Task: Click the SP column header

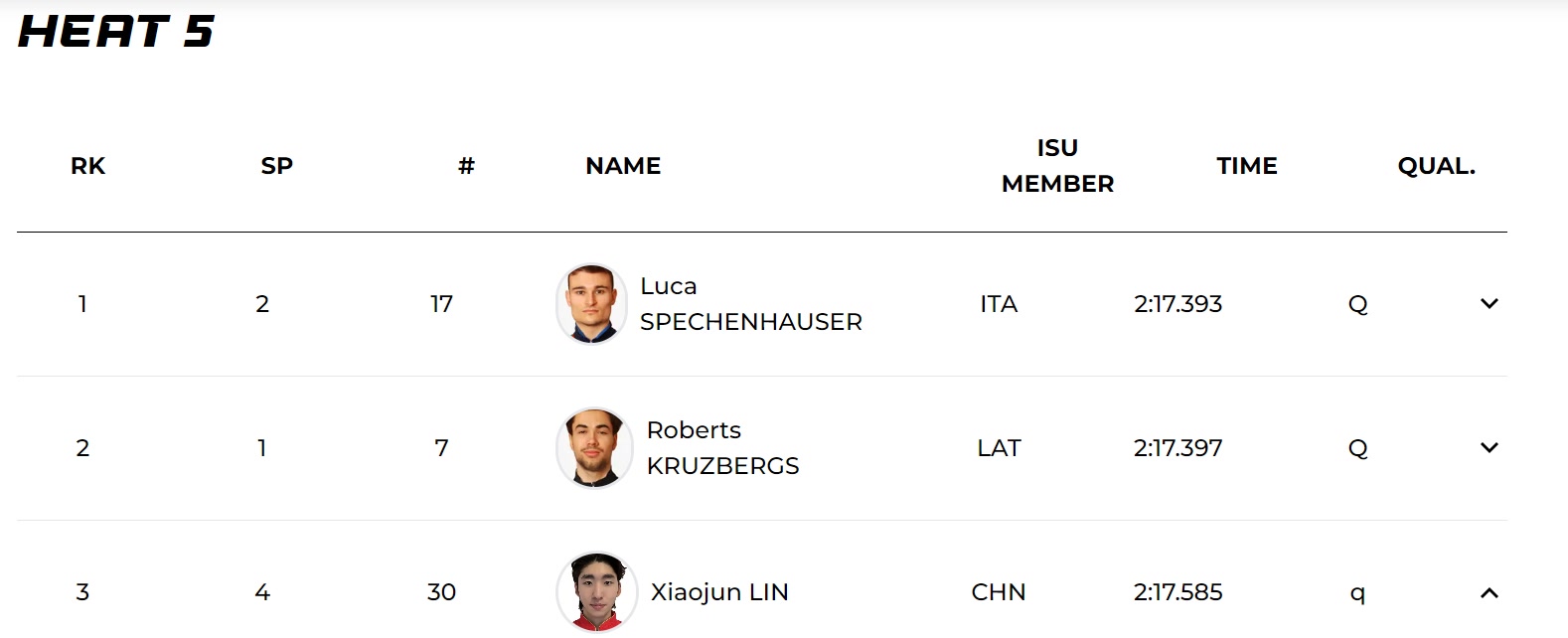Action: pyautogui.click(x=276, y=166)
